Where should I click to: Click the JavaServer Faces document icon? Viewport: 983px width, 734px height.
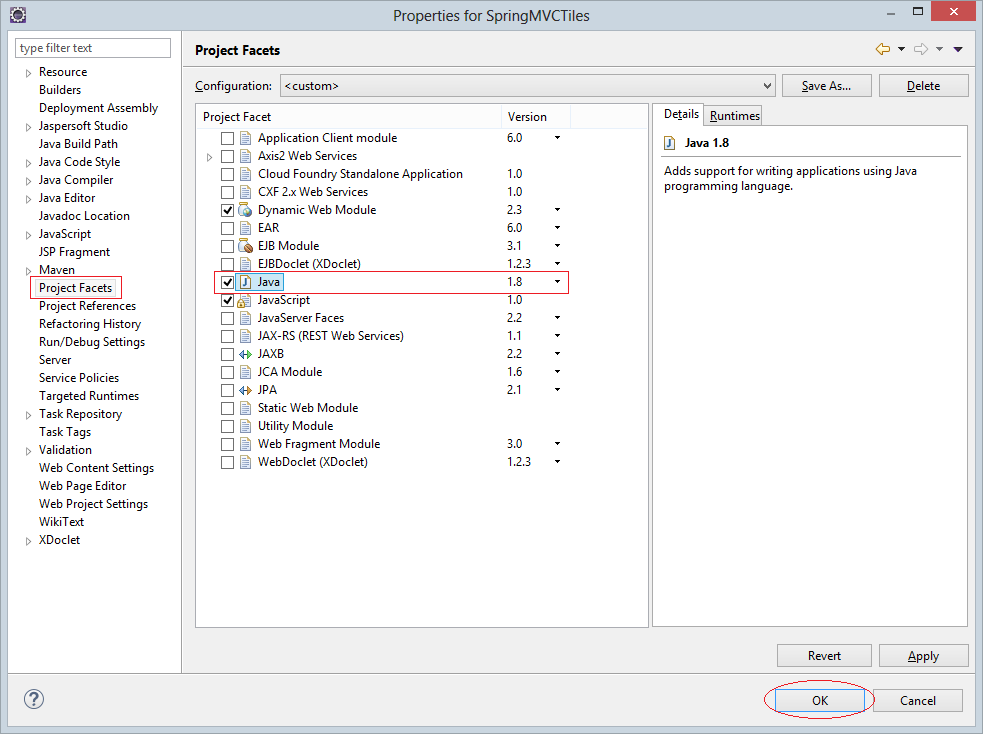[246, 318]
